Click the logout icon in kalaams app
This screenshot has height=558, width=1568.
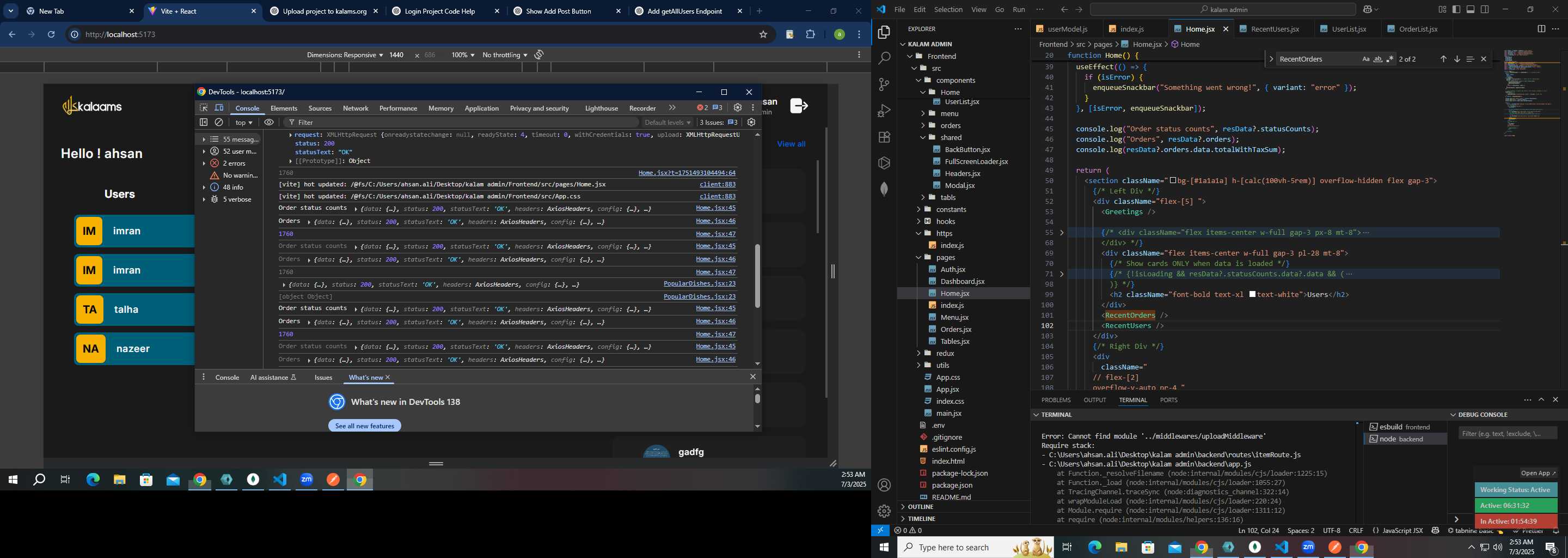pos(799,105)
